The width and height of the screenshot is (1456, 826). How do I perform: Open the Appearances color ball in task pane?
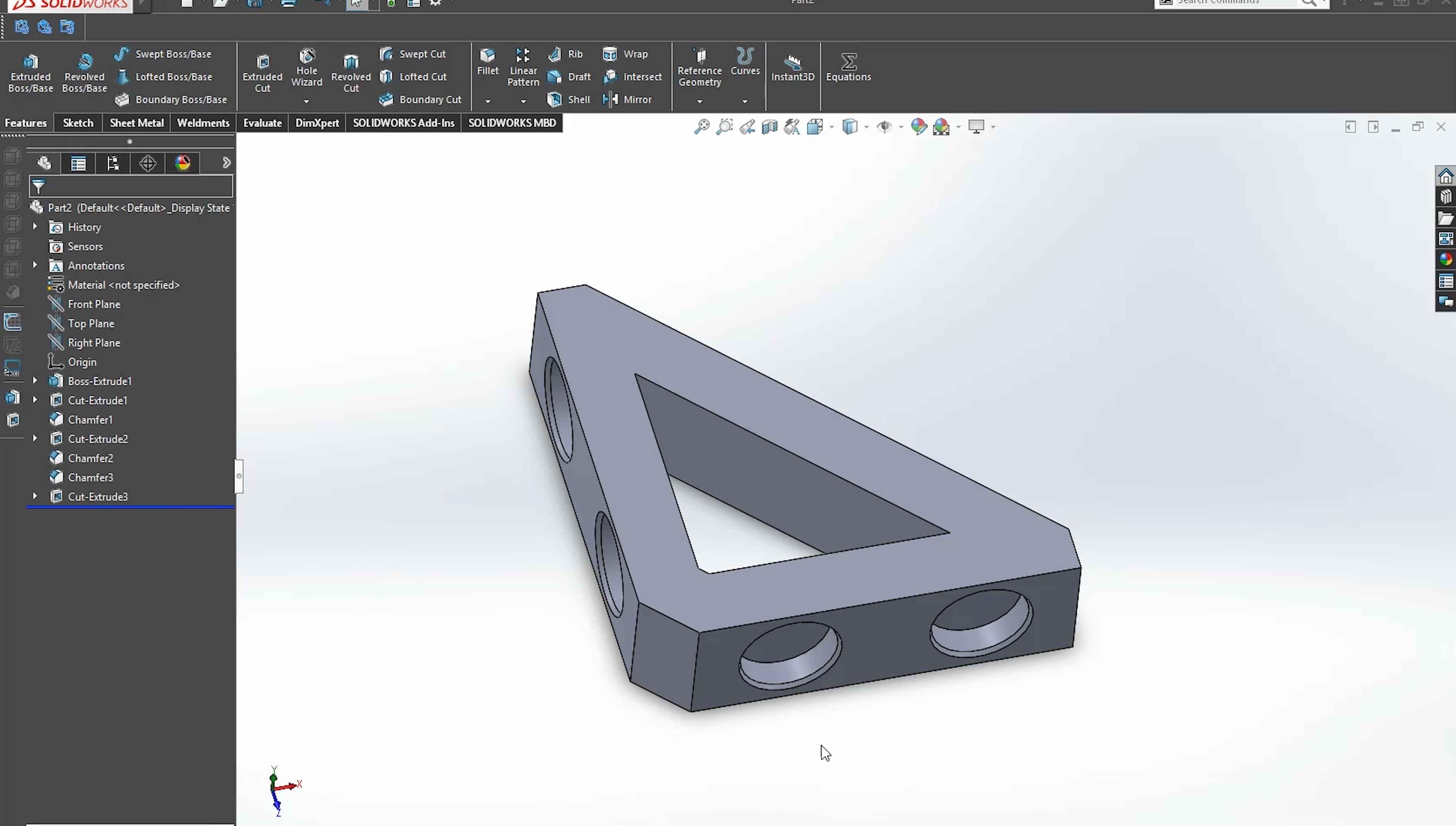(x=1445, y=259)
